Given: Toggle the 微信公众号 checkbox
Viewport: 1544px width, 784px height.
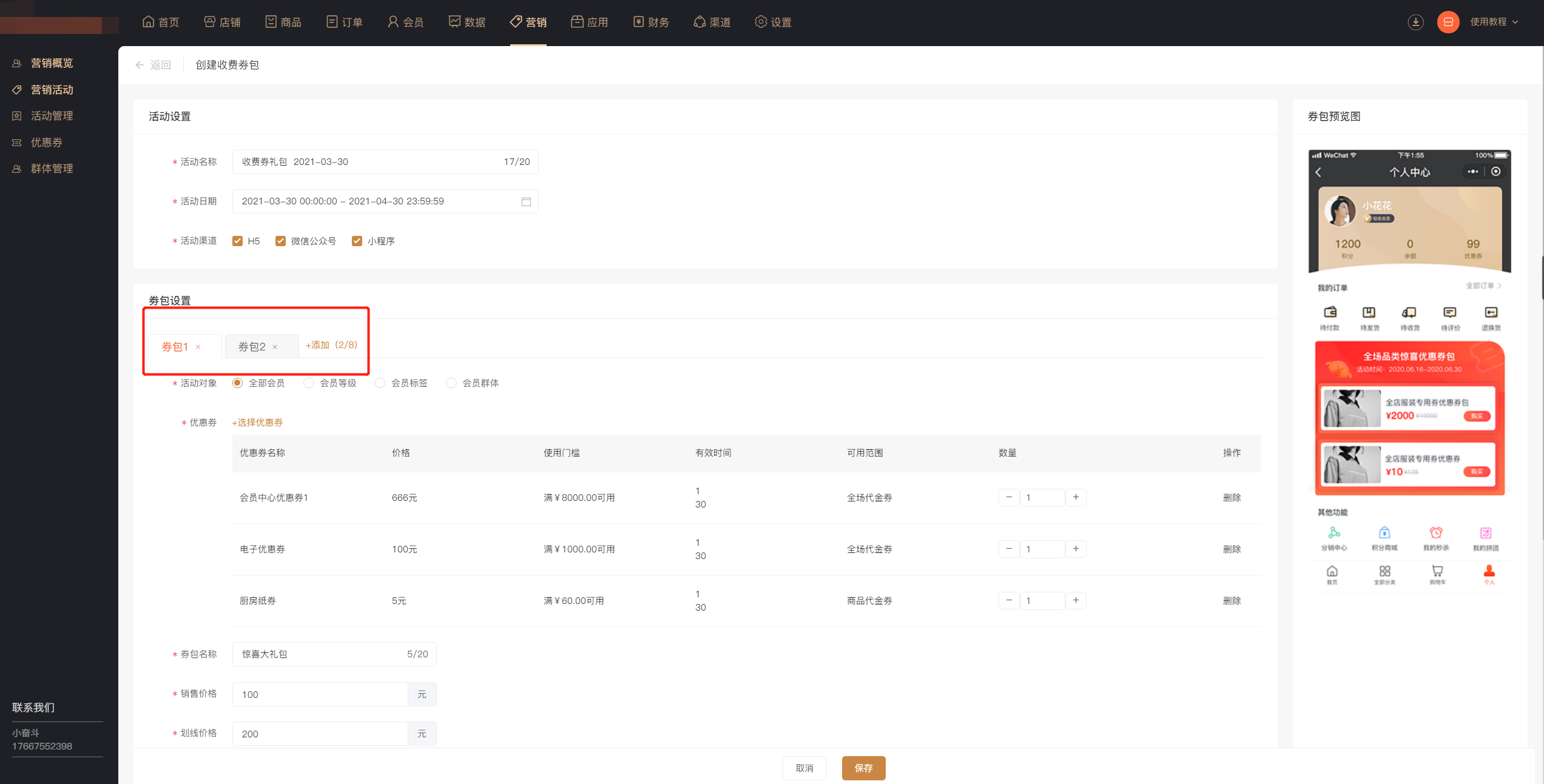Looking at the screenshot, I should (x=280, y=241).
